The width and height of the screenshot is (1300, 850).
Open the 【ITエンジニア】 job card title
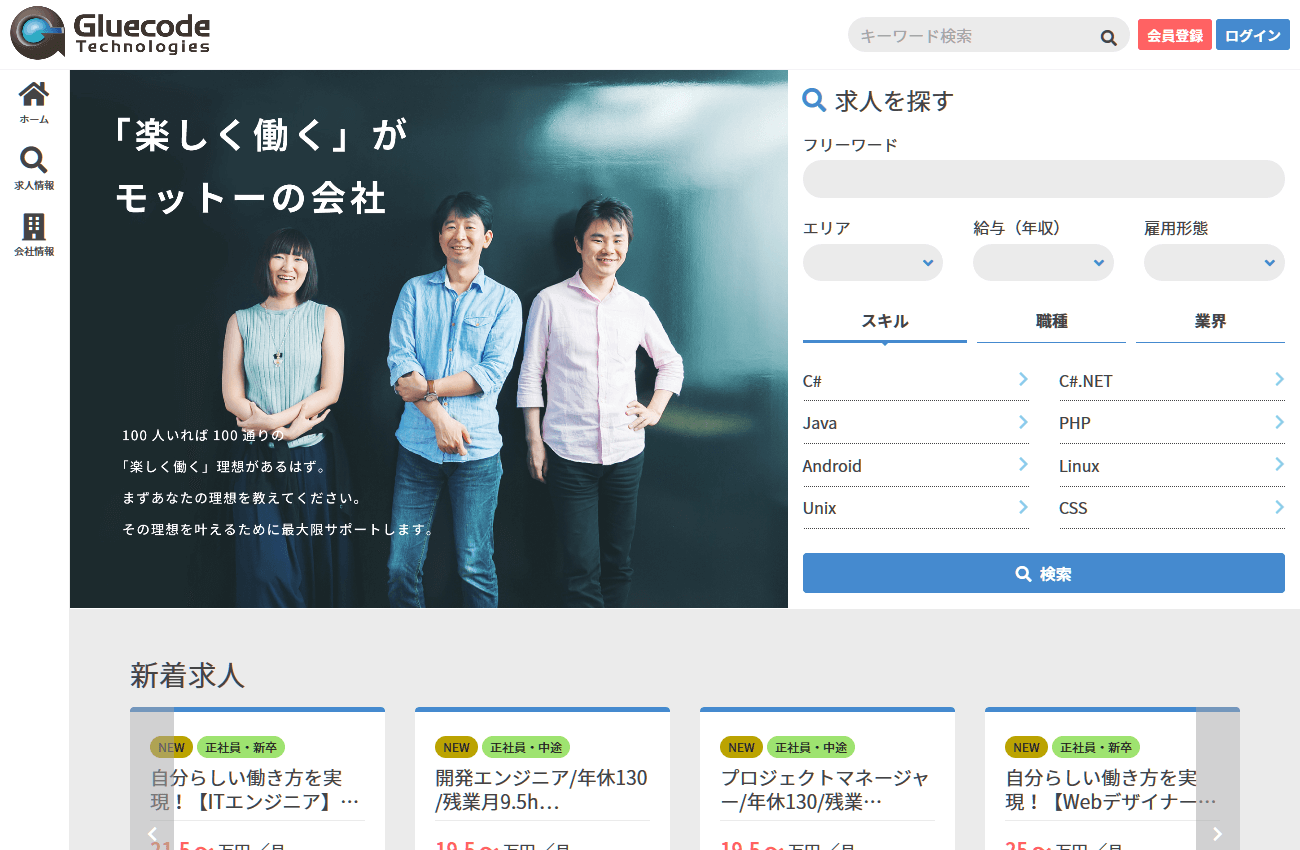point(254,789)
